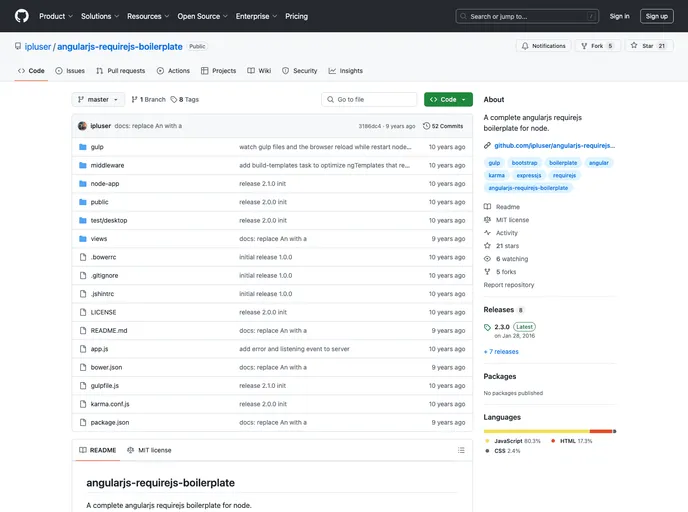Expand the Resources menu
This screenshot has width=688, height=512.
(148, 16)
